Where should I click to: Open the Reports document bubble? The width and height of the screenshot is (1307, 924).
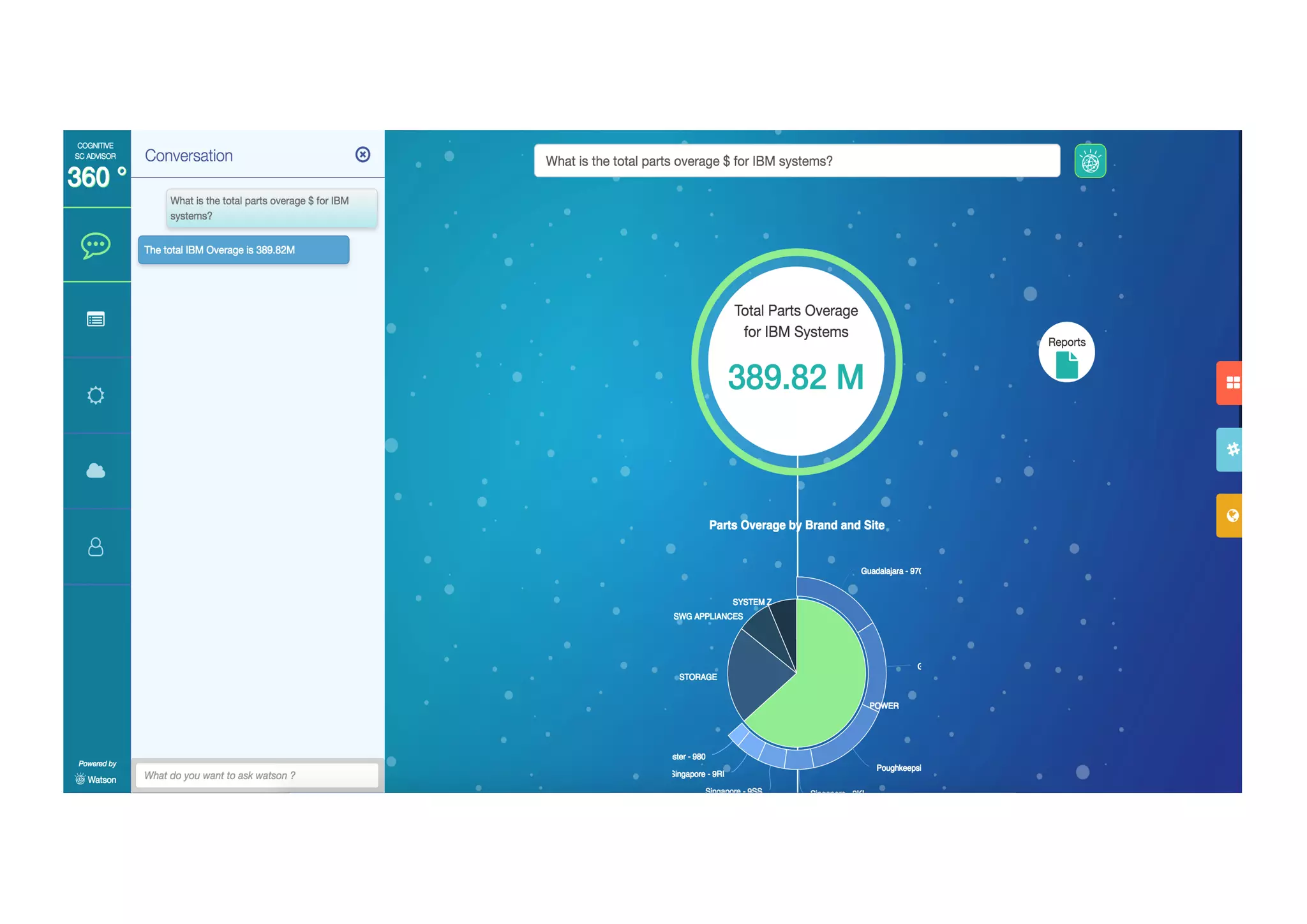[1066, 353]
